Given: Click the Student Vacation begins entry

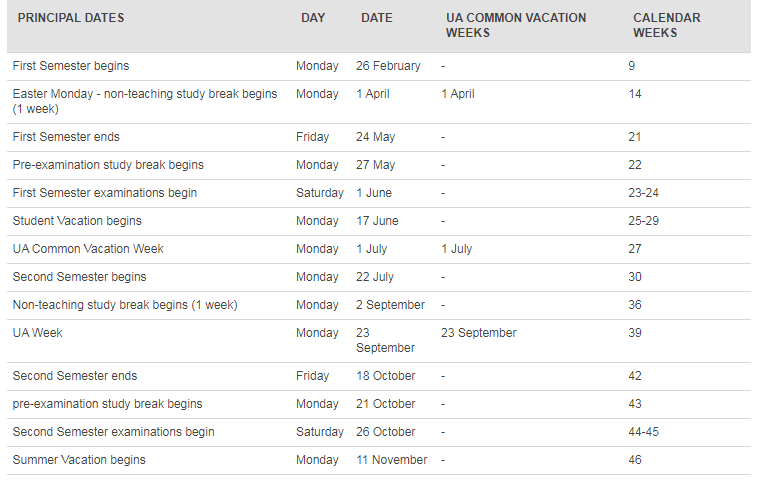Looking at the screenshot, I should coord(77,221).
